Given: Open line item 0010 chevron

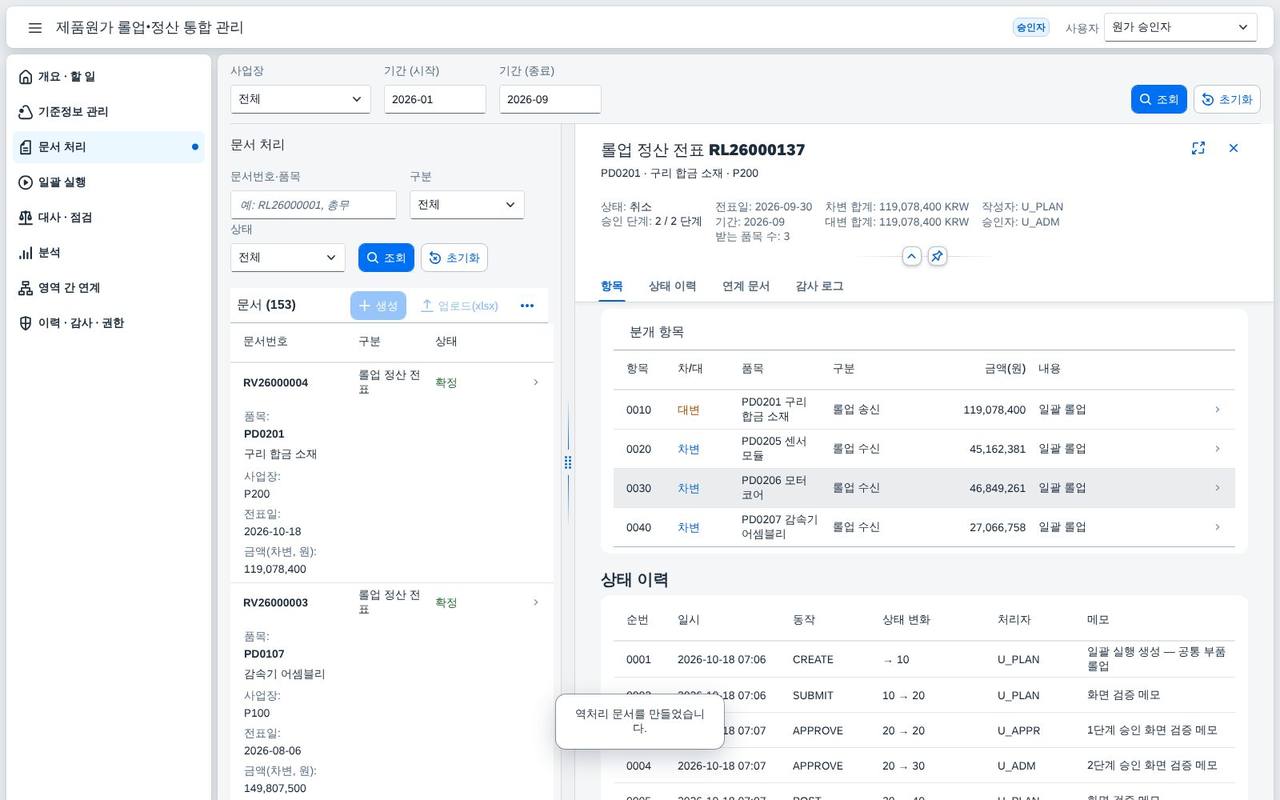Looking at the screenshot, I should [1217, 409].
